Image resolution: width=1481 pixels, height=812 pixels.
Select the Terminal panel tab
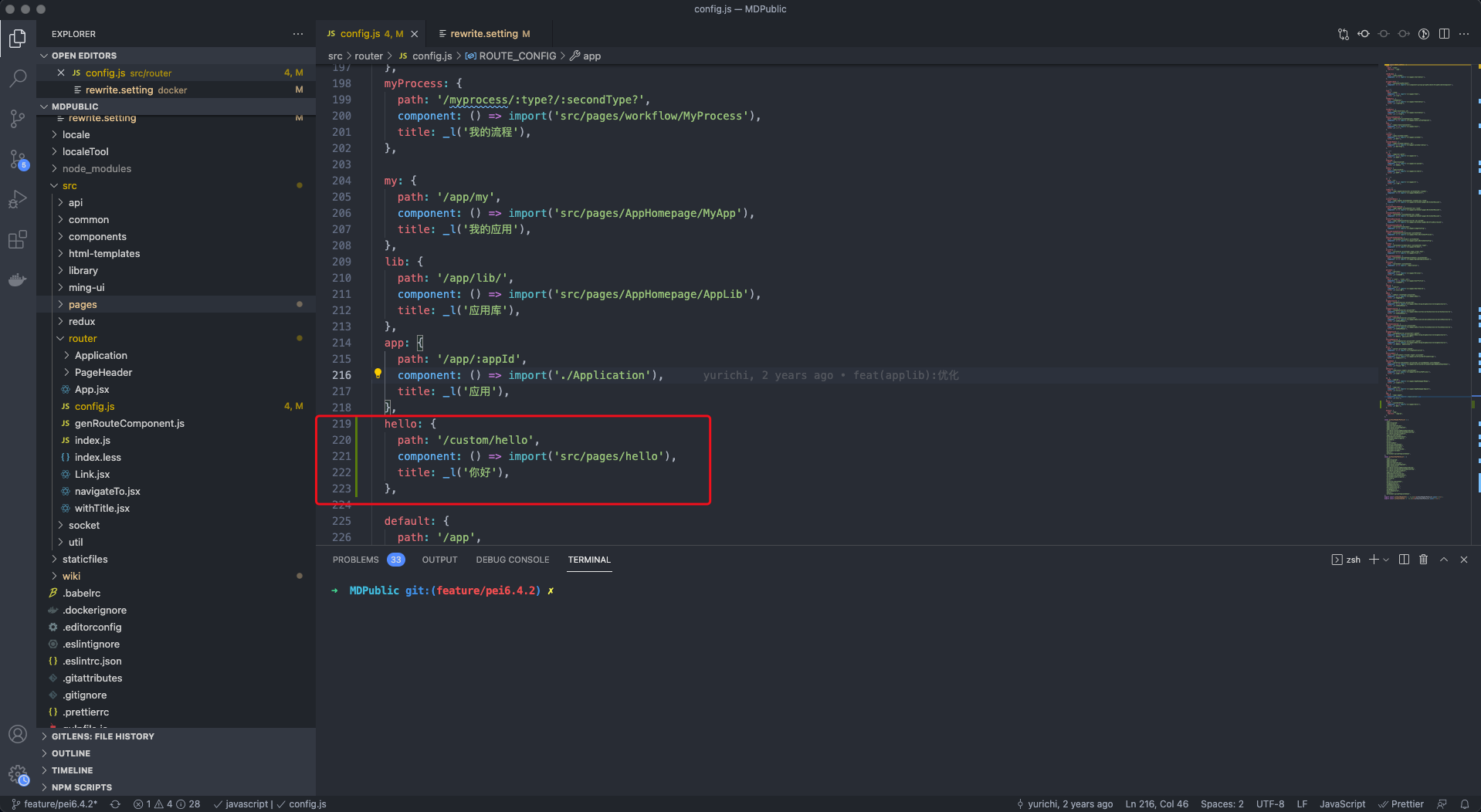589,560
